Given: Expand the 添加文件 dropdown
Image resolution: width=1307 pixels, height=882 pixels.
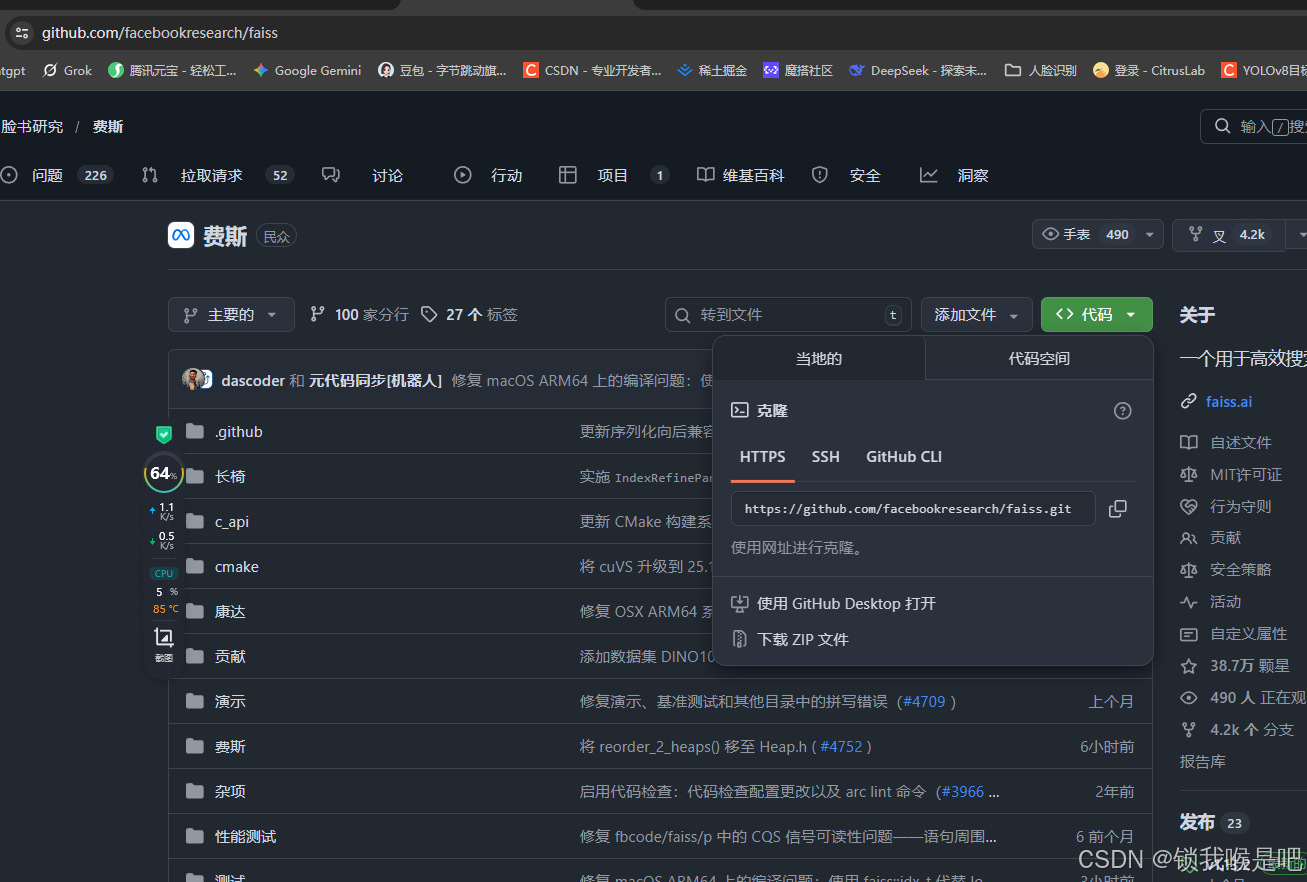Looking at the screenshot, I should pyautogui.click(x=976, y=315).
